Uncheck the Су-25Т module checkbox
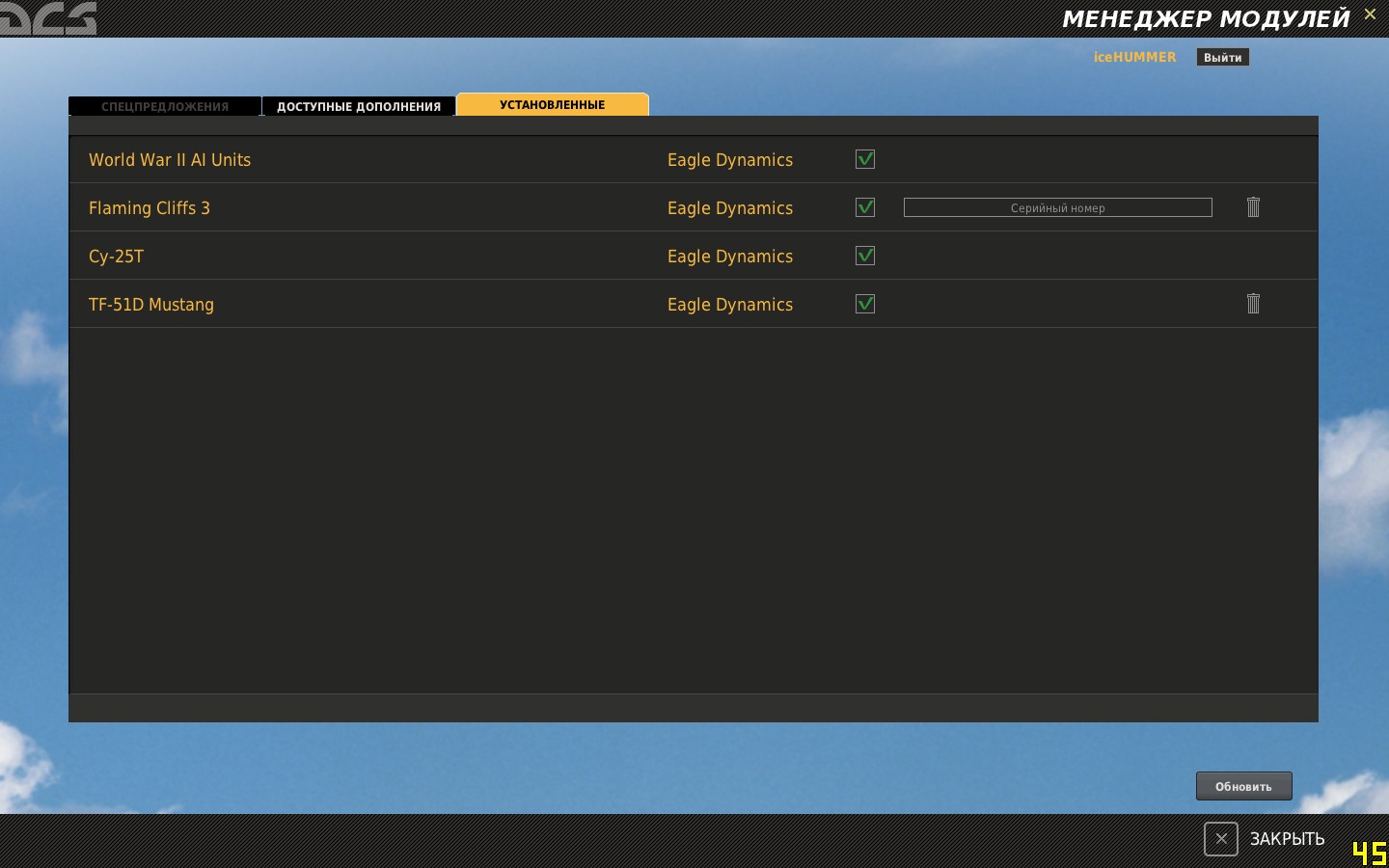Screen dimensions: 1389x868 click(x=865, y=256)
